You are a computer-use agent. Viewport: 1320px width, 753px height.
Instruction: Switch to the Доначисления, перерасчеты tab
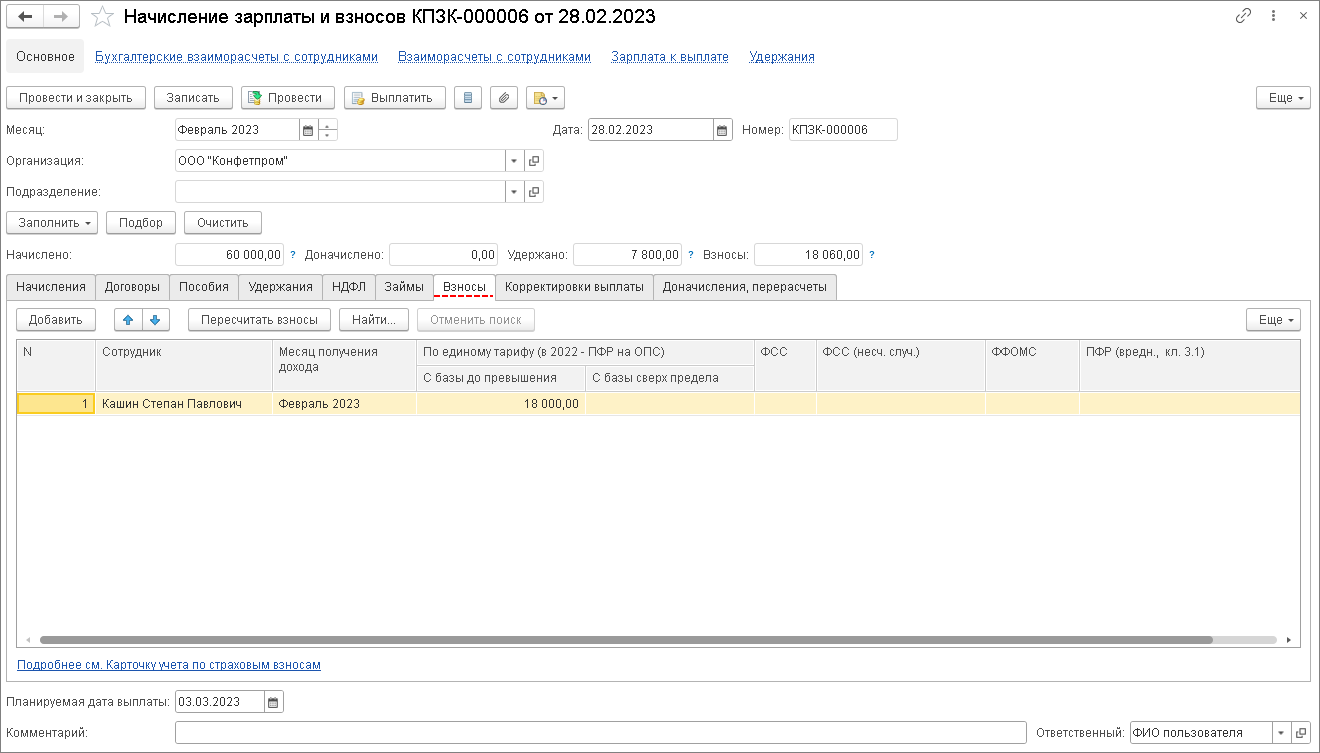tap(745, 287)
